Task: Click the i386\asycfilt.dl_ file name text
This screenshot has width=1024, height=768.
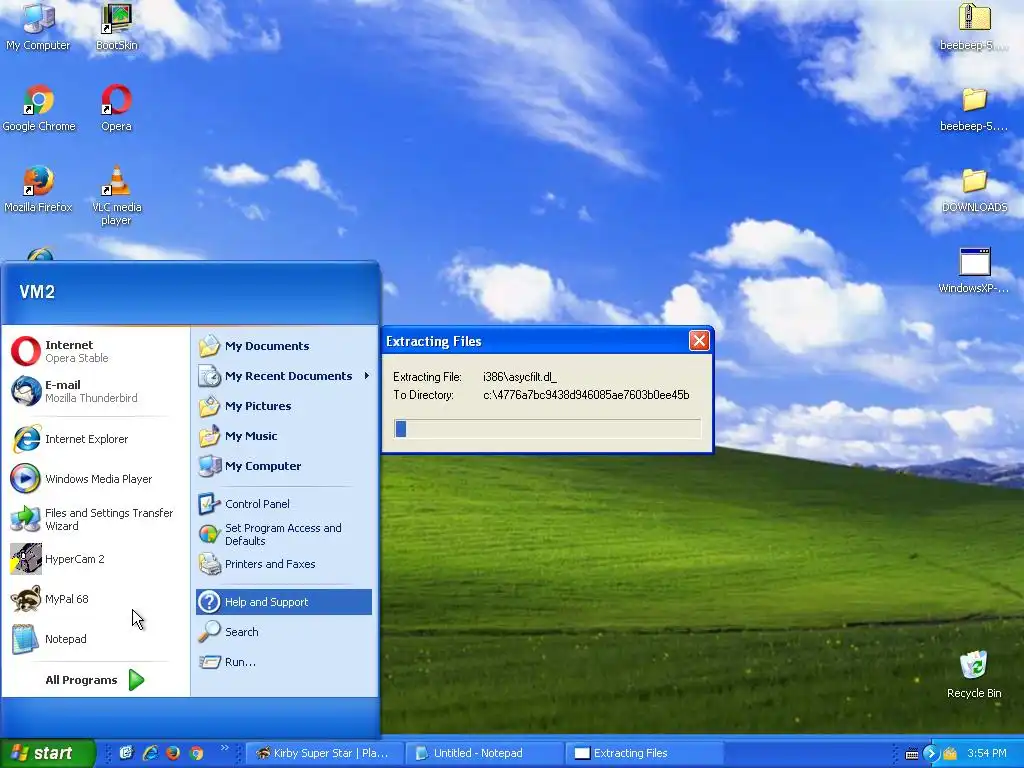Action: [x=520, y=377]
